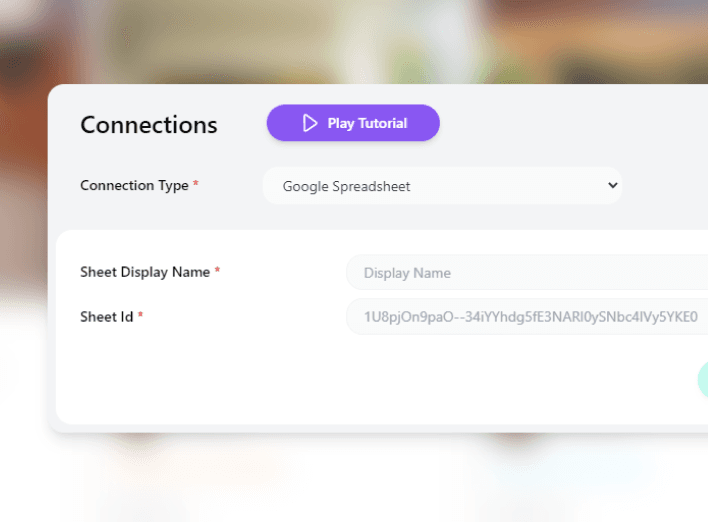This screenshot has height=522, width=708.
Task: Click the red asterisk beside Sheet Display Name
Action: click(x=217, y=271)
